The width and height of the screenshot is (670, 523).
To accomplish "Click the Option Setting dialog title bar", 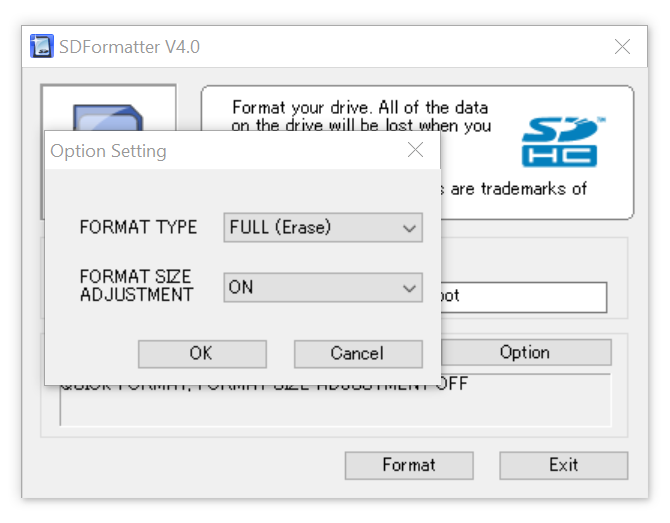I will click(x=220, y=152).
